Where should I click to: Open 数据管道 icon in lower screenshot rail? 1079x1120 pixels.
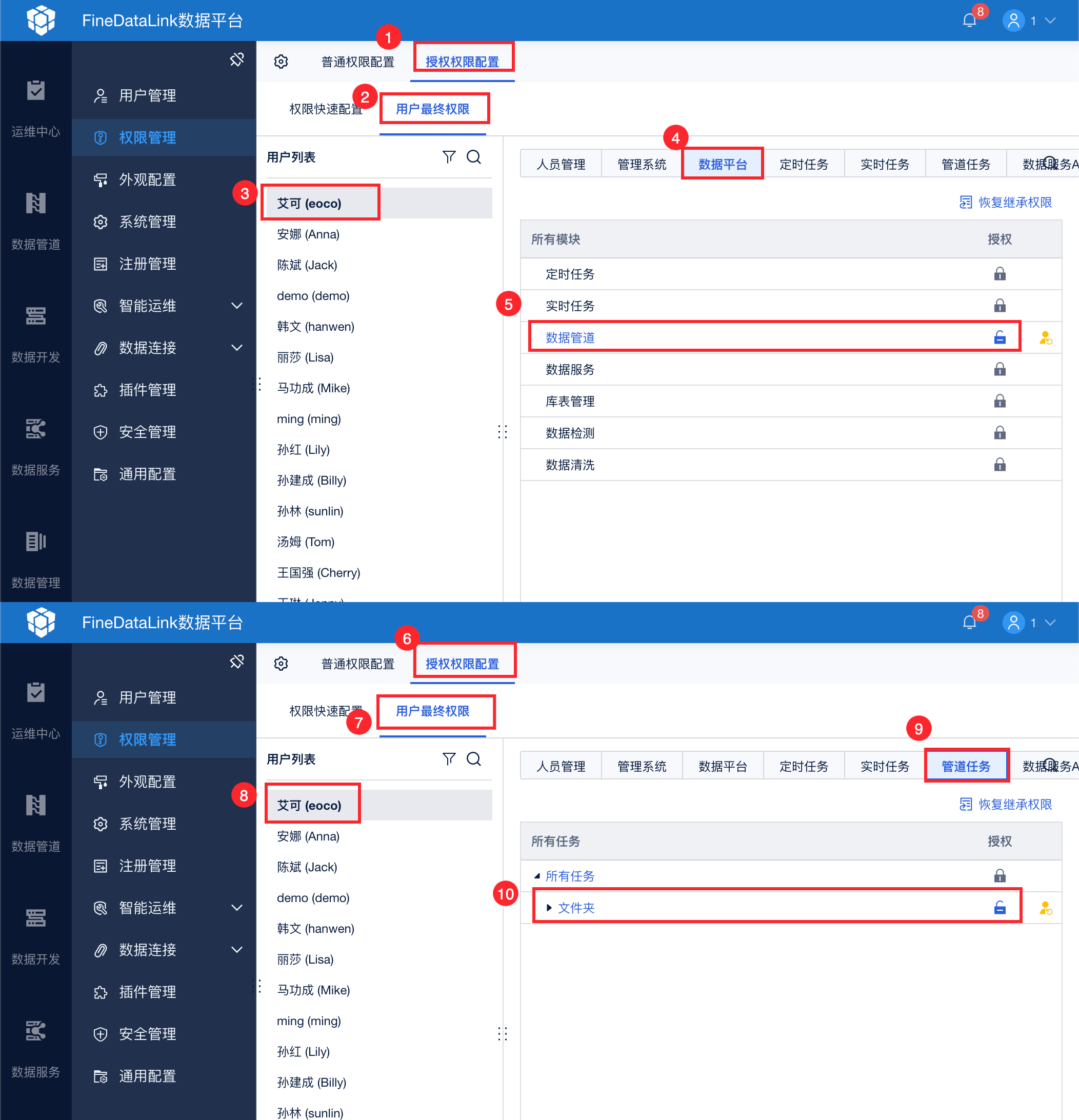pyautogui.click(x=35, y=805)
